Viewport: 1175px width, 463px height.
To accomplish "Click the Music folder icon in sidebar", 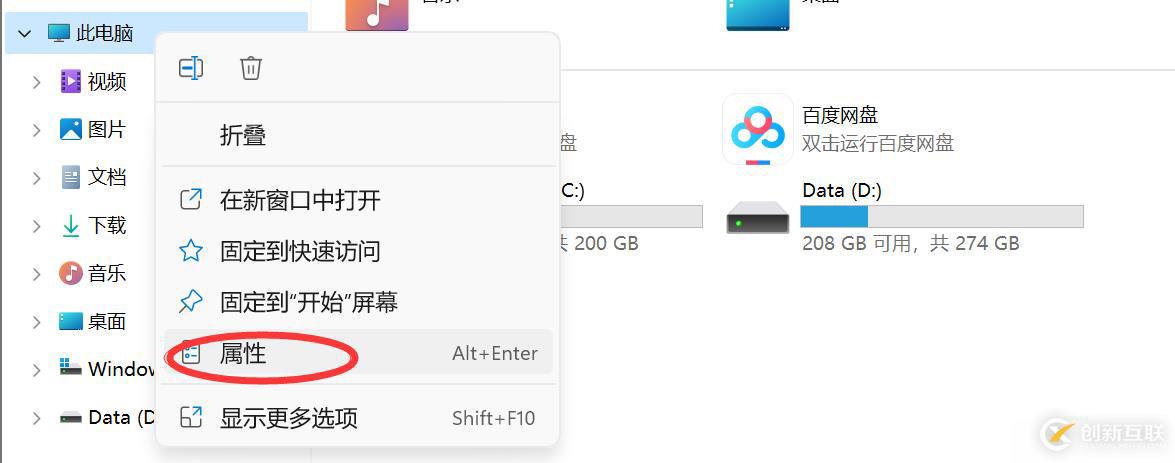I will (70, 273).
